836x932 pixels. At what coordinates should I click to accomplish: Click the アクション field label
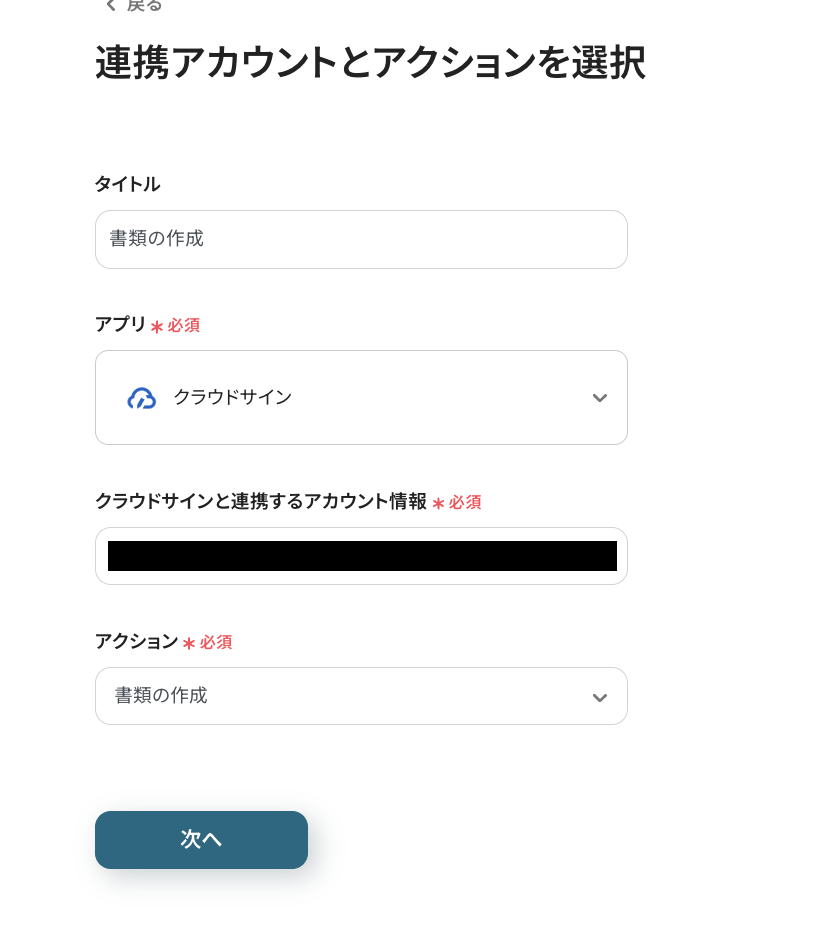pos(136,641)
